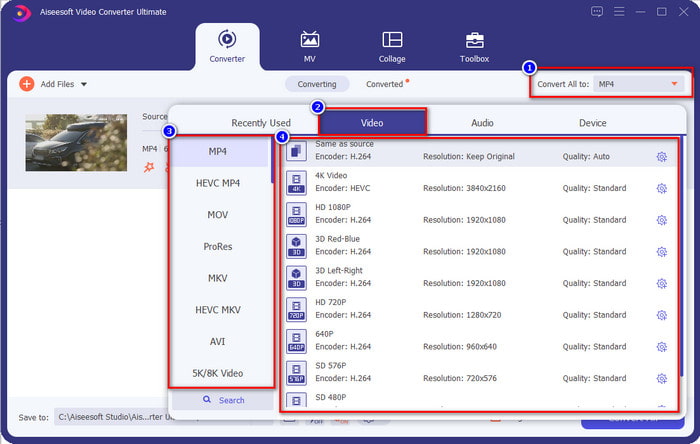Select the Recently Used format tab
The image size is (700, 444).
261,123
